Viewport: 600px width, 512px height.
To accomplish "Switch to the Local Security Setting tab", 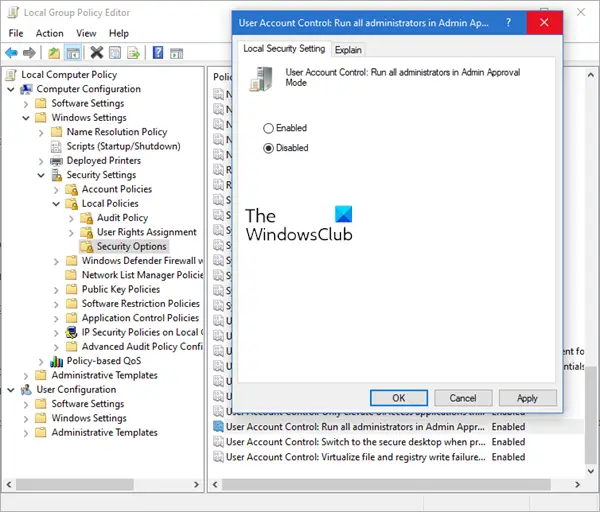I will click(284, 49).
